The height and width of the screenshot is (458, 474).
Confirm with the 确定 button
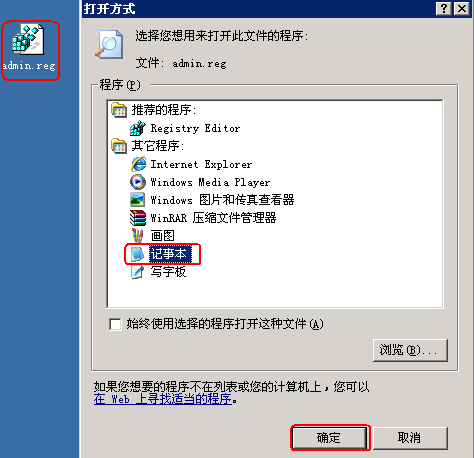pyautogui.click(x=329, y=437)
